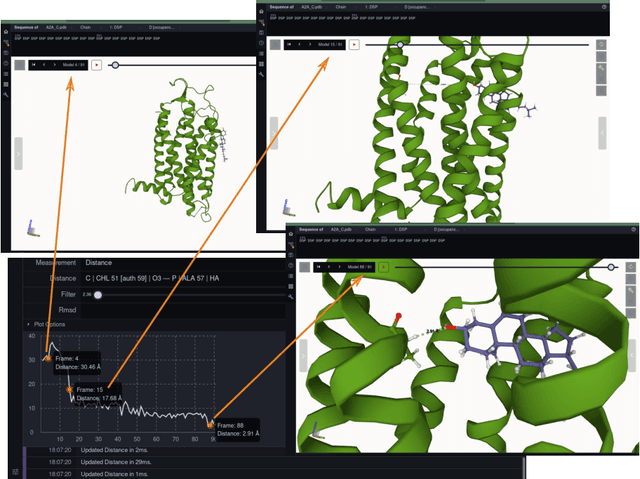This screenshot has height=479, width=640.
Task: Open '1: DSP' dropdown in Model 88/91 window
Action: pyautogui.click(x=401, y=229)
